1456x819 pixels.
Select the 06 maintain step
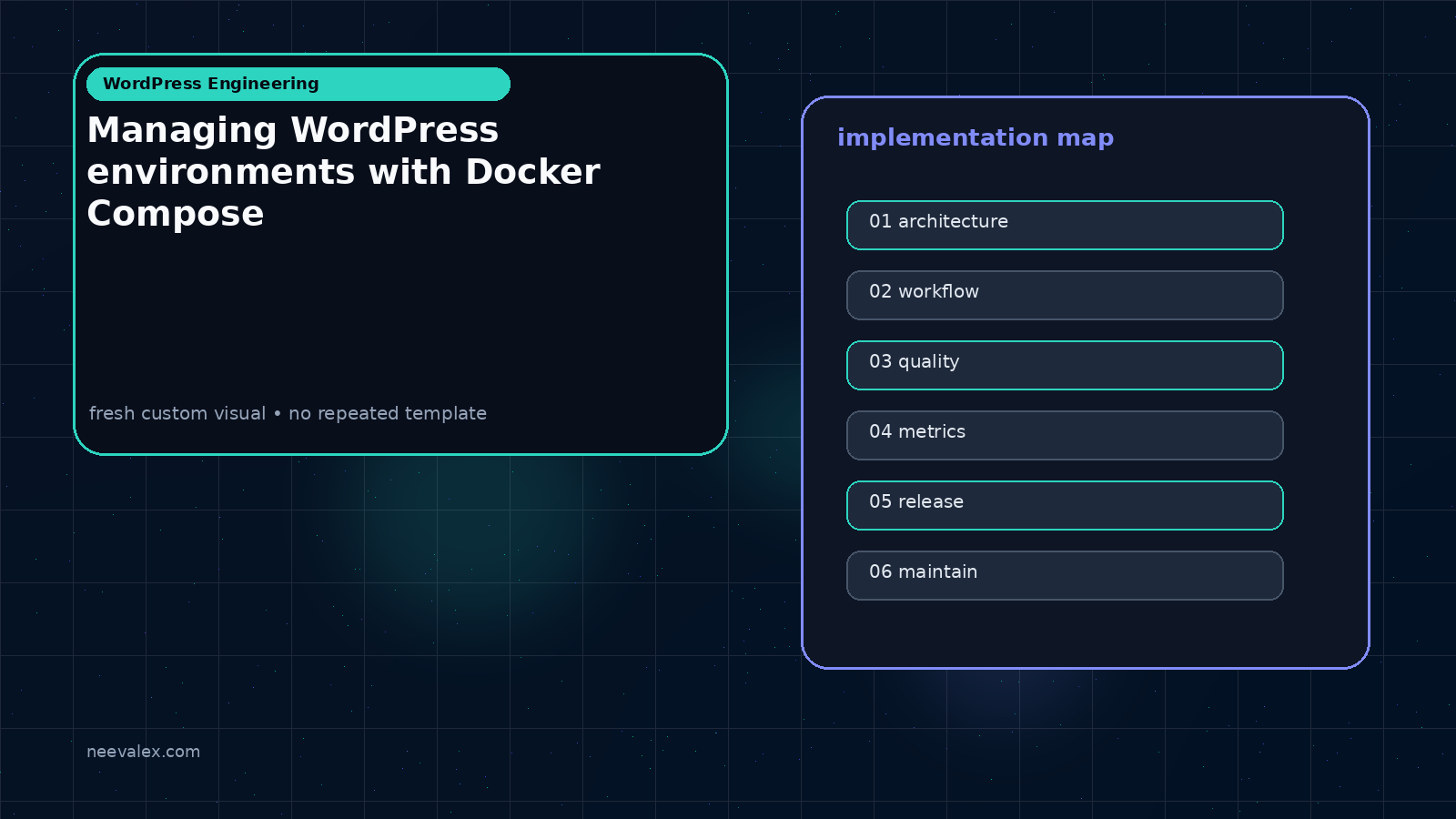pyautogui.click(x=1065, y=575)
